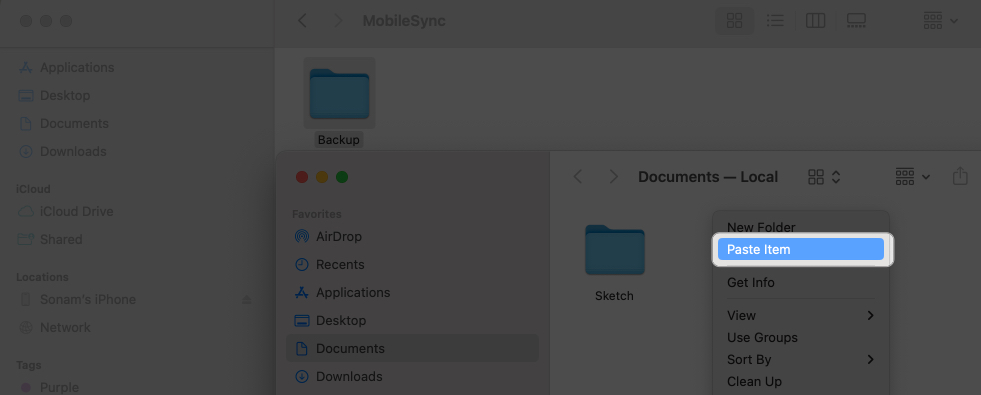Click the Locations section header
This screenshot has width=981, height=395.
tap(42, 277)
